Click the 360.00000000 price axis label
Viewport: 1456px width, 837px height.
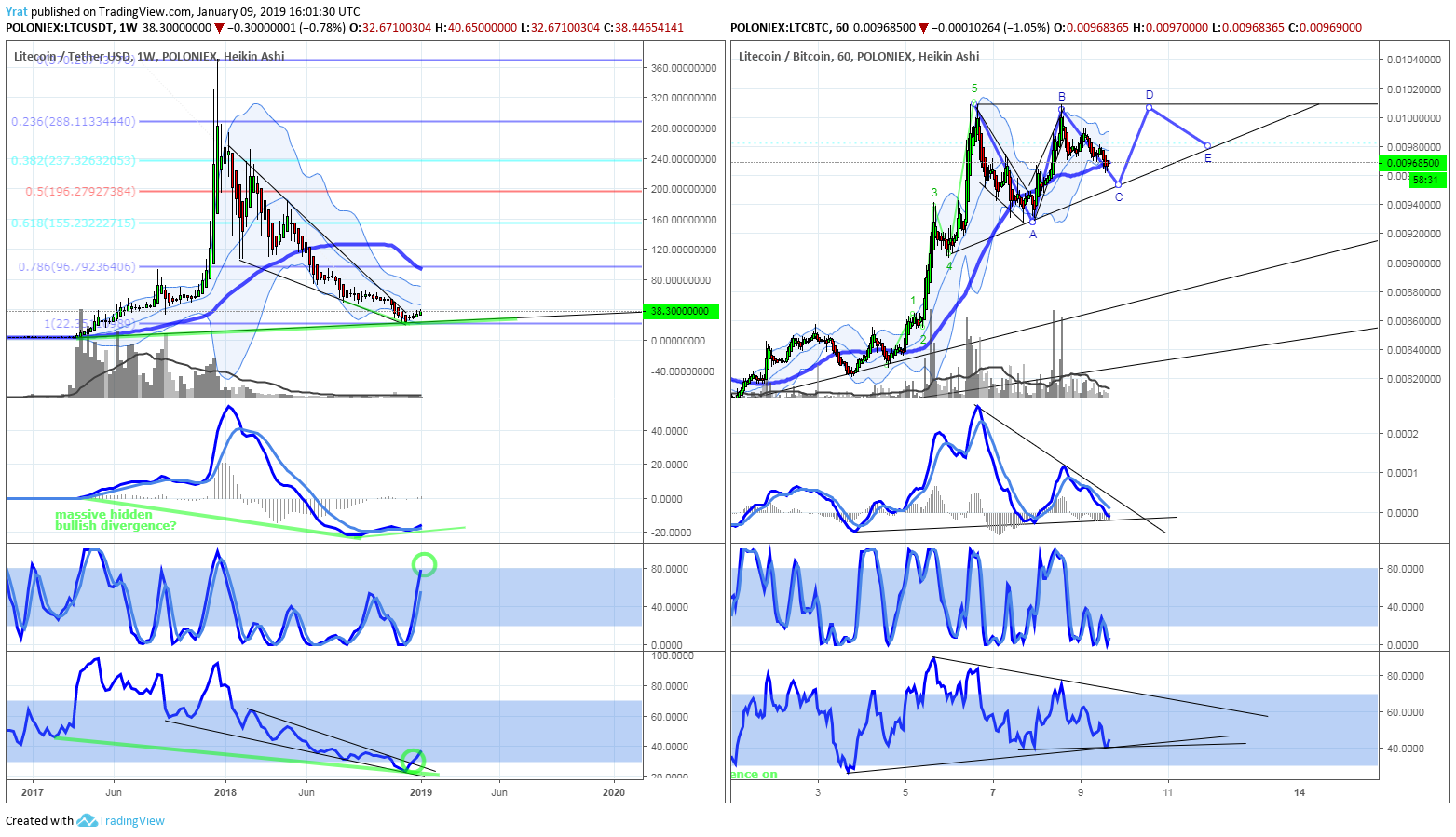pos(684,68)
